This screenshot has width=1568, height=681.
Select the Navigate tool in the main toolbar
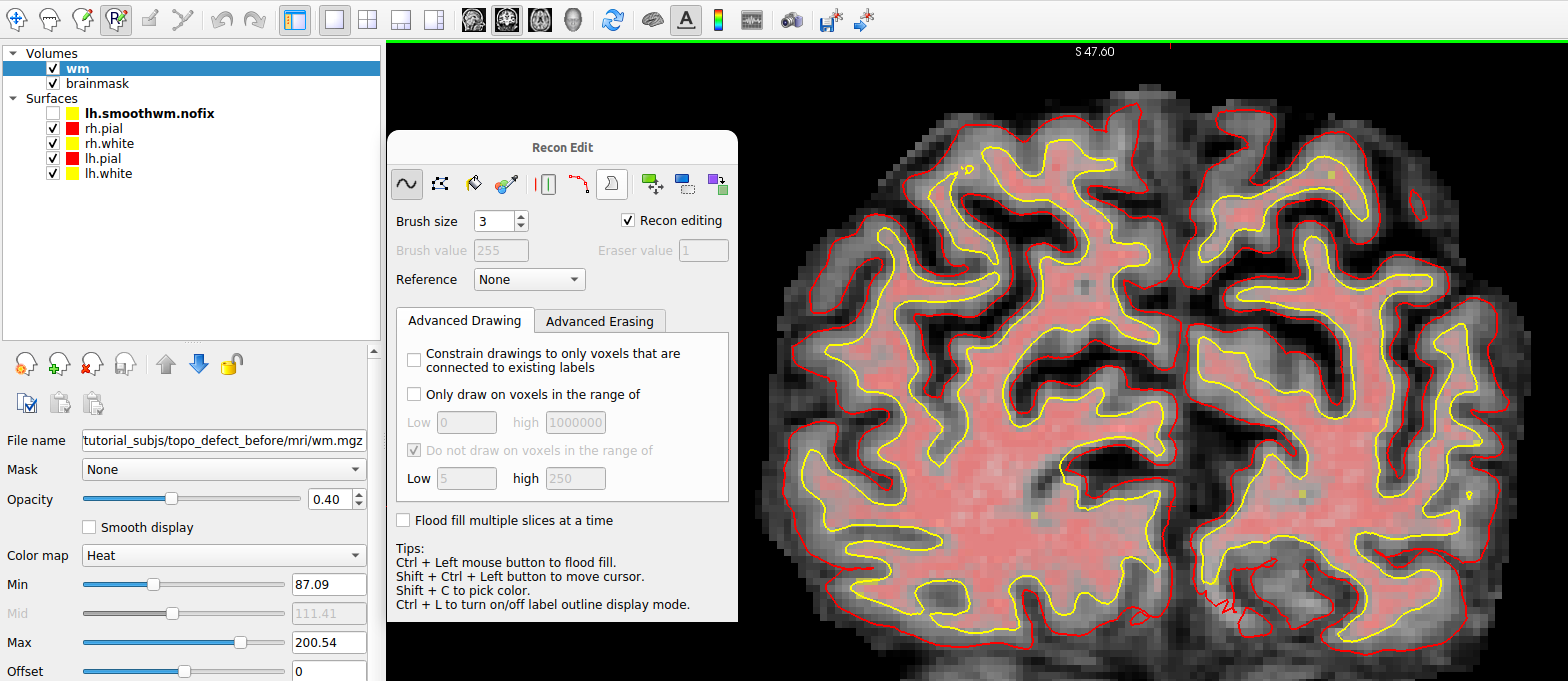coord(17,19)
